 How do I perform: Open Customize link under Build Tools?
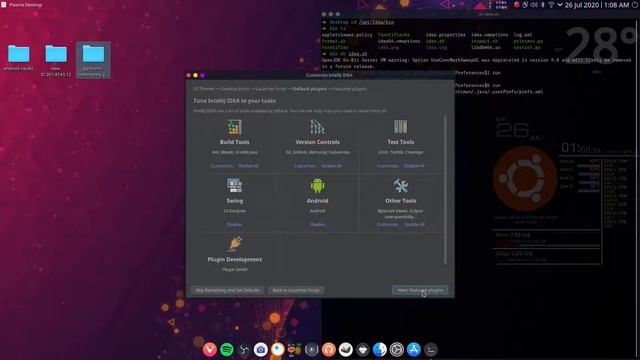222,166
